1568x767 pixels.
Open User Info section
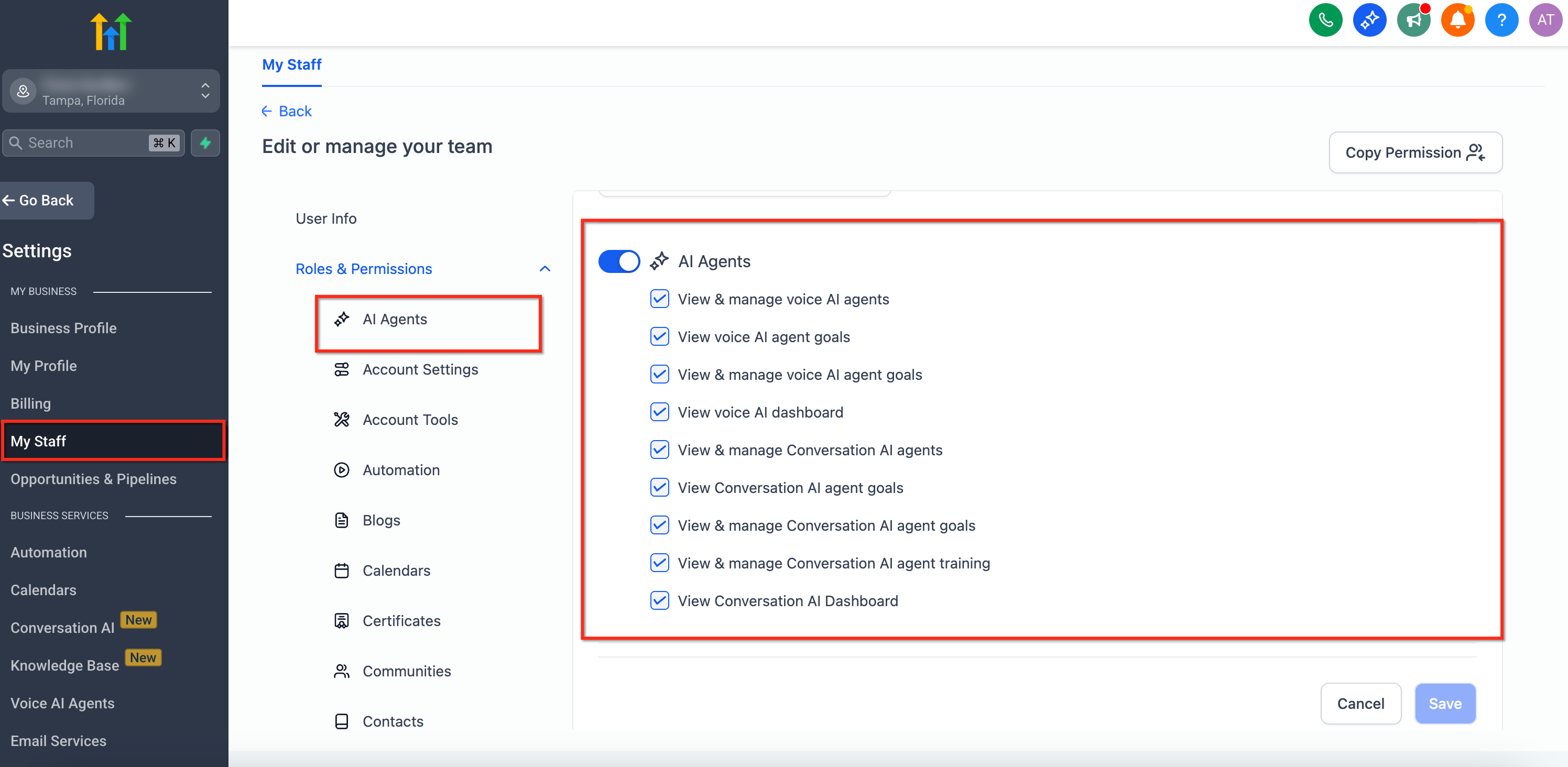pyautogui.click(x=325, y=218)
